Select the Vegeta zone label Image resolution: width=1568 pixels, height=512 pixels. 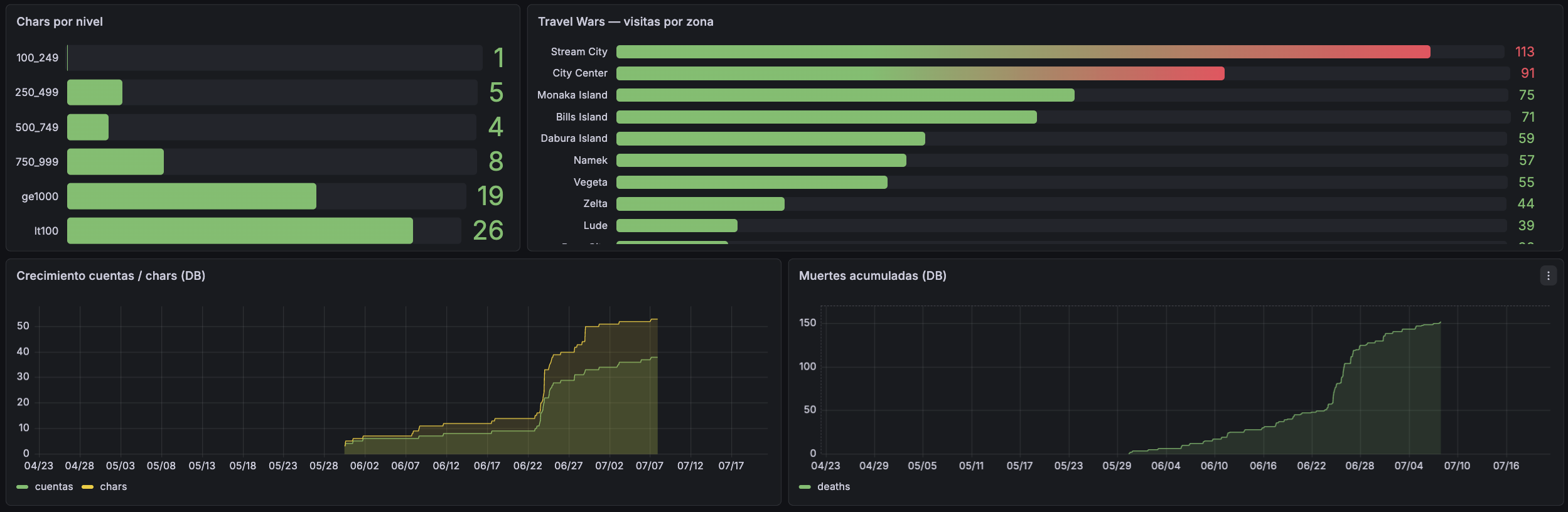point(591,182)
